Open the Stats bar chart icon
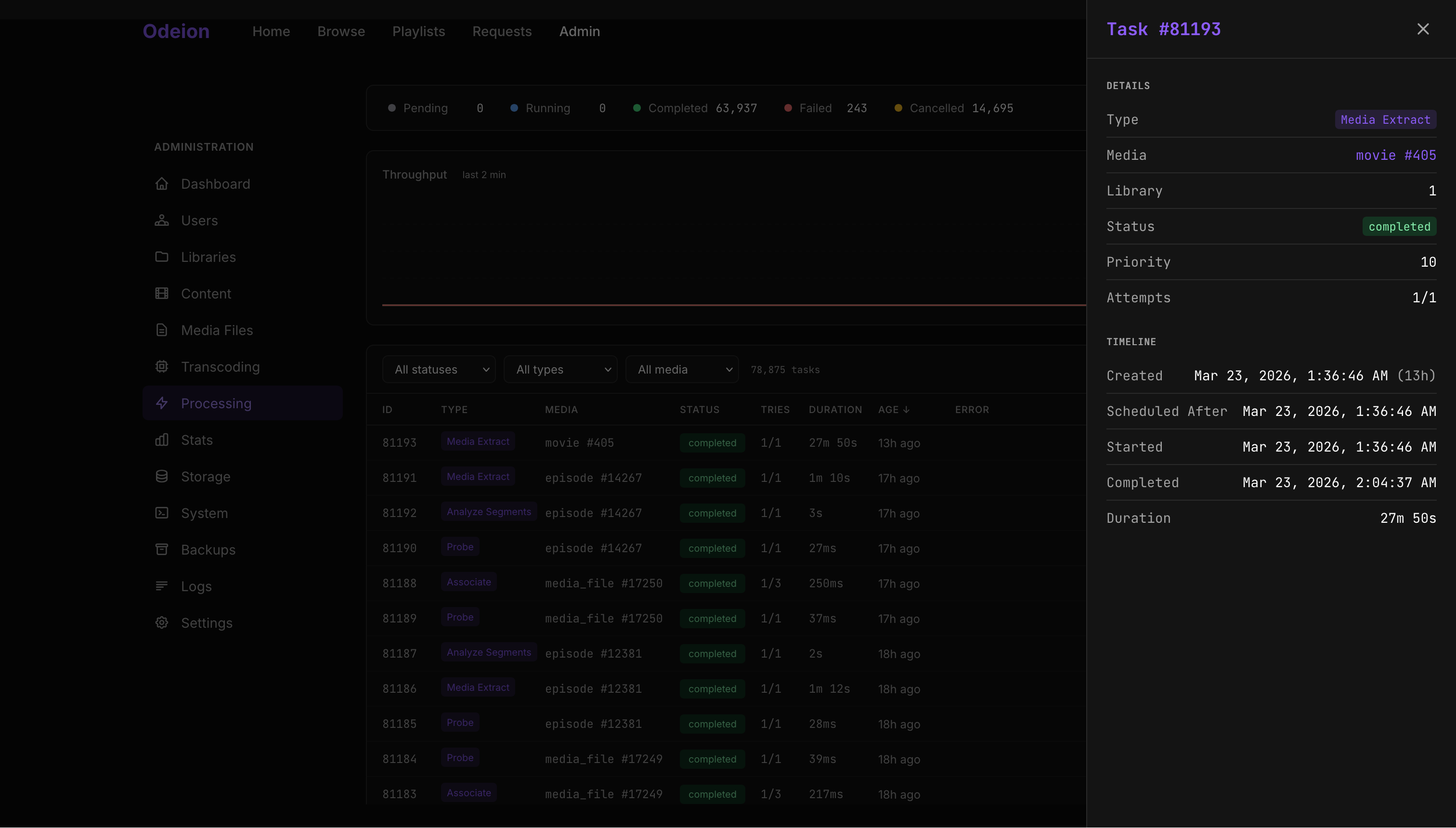1456x828 pixels. (161, 440)
